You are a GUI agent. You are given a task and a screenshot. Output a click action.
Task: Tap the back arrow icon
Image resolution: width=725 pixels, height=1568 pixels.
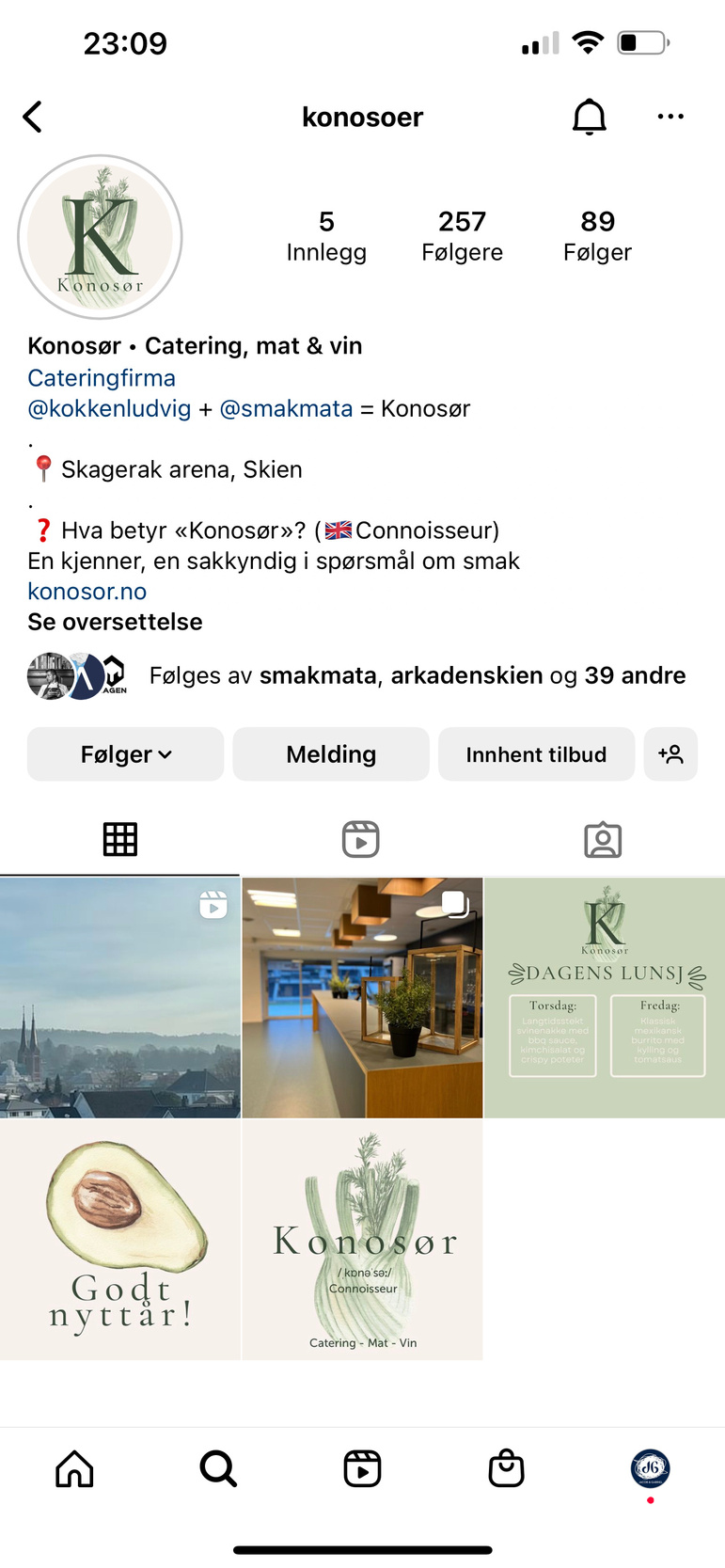coord(33,117)
